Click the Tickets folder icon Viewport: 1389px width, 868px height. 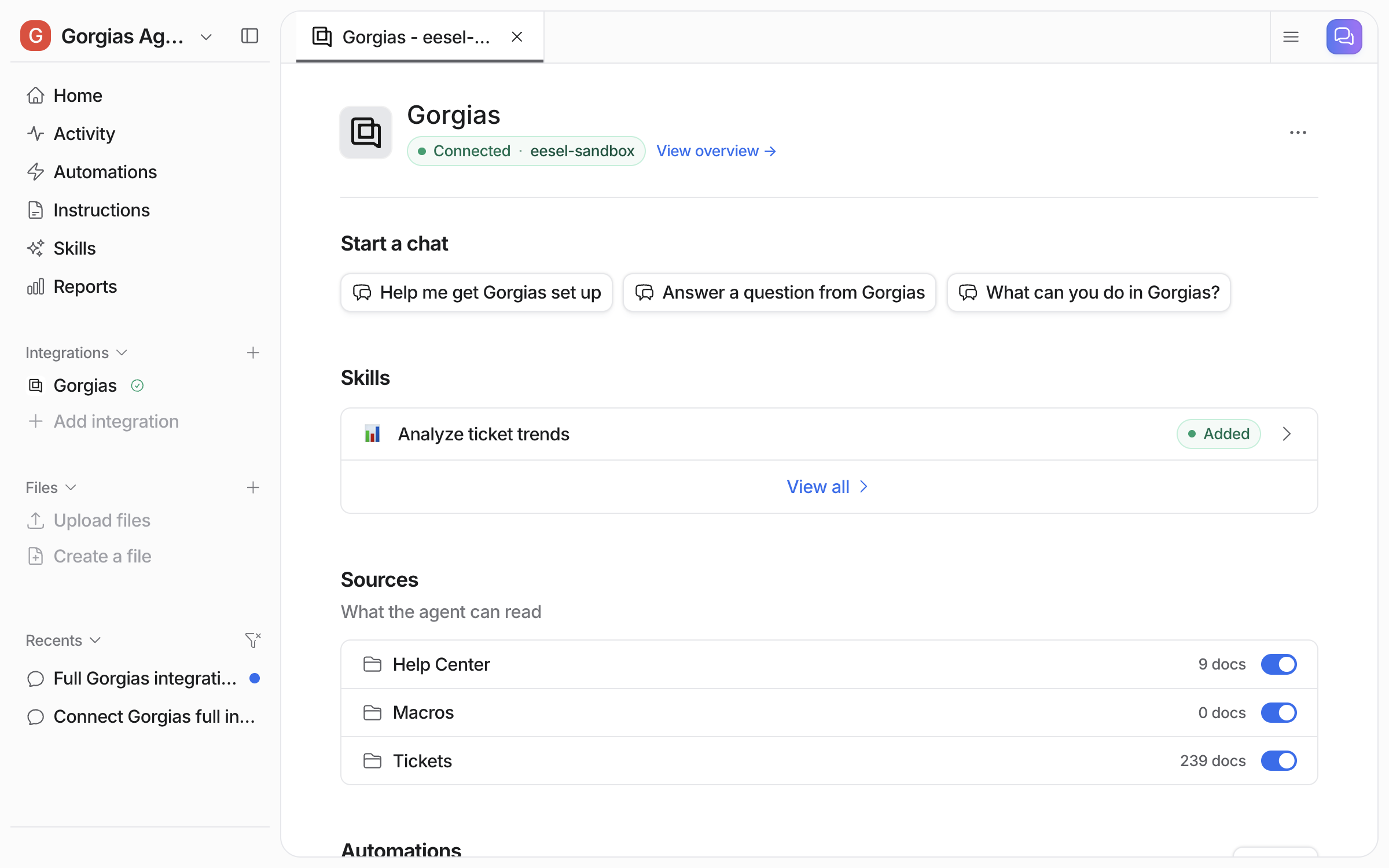click(x=372, y=760)
